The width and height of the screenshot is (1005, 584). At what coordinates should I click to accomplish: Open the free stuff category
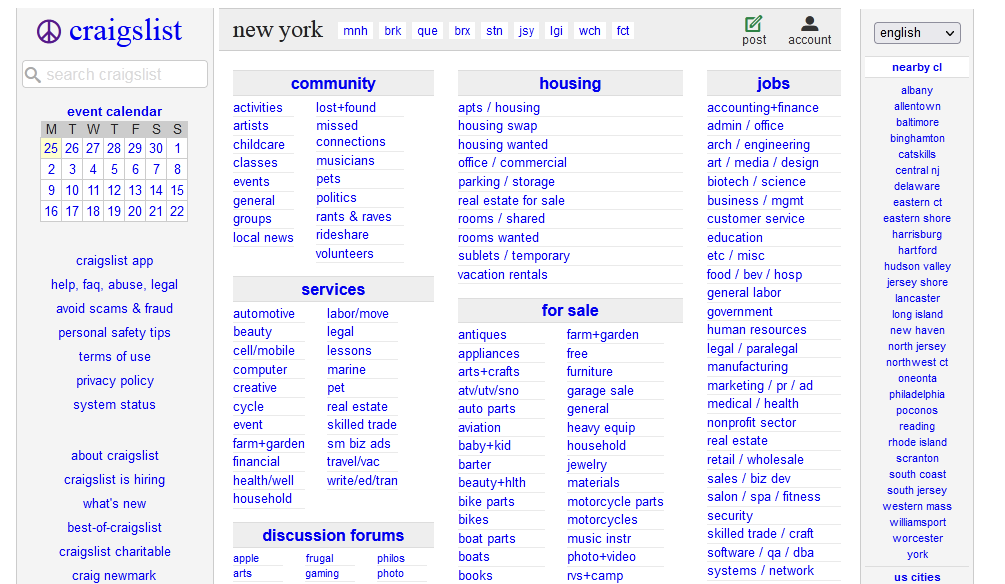pos(577,353)
